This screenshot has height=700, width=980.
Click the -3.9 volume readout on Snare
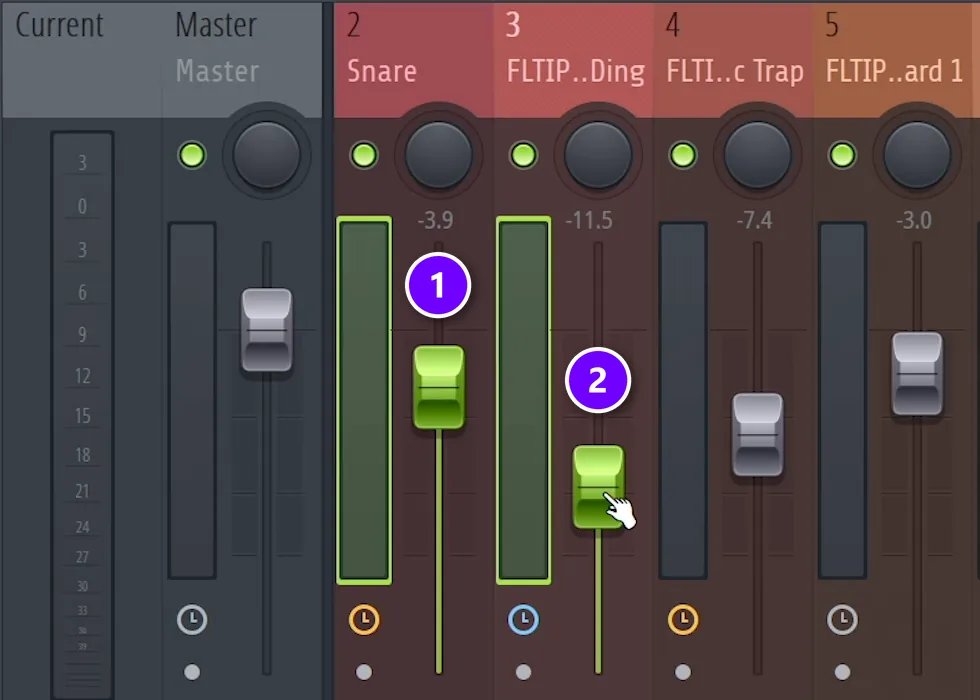click(x=435, y=221)
